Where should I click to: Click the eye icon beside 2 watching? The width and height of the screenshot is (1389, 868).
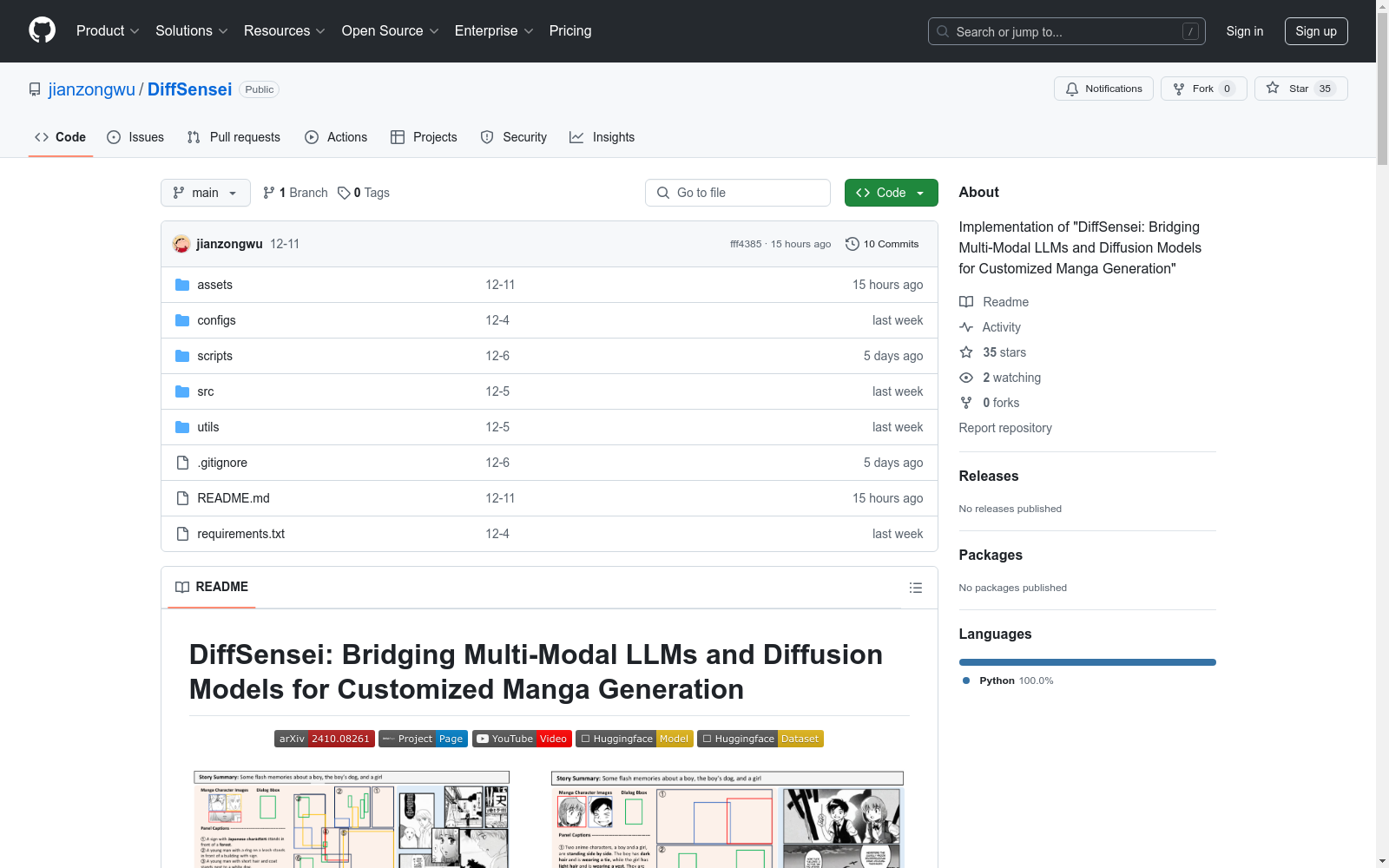(966, 378)
